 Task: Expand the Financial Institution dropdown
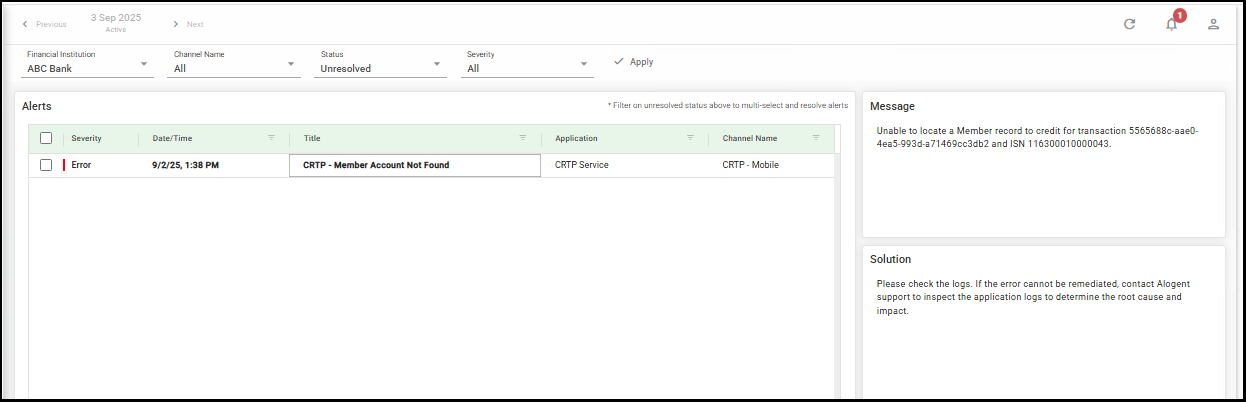pyautogui.click(x=145, y=64)
